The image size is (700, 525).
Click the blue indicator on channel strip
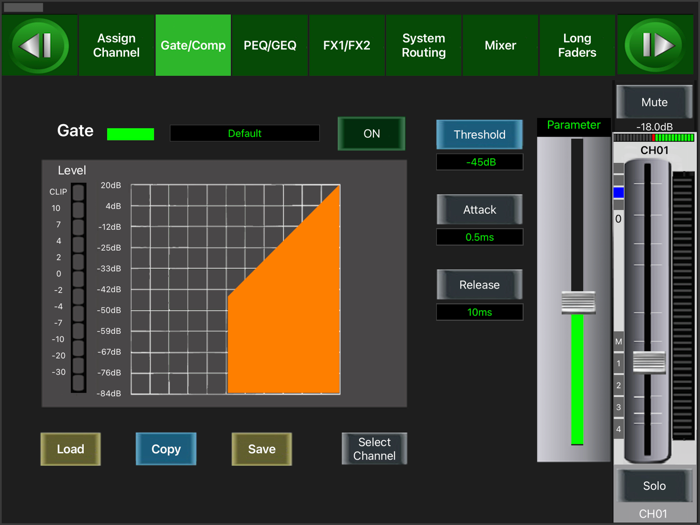[619, 193]
